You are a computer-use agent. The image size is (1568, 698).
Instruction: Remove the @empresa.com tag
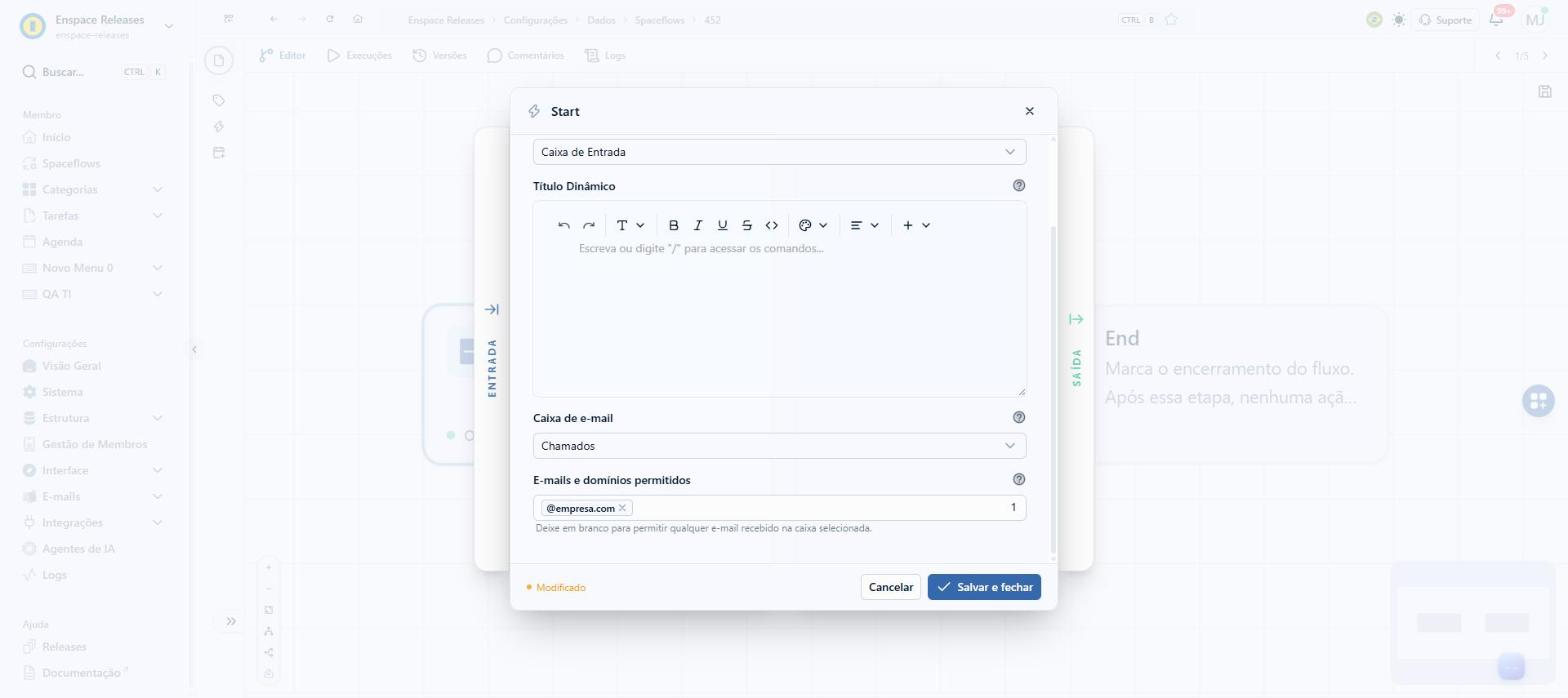click(622, 508)
